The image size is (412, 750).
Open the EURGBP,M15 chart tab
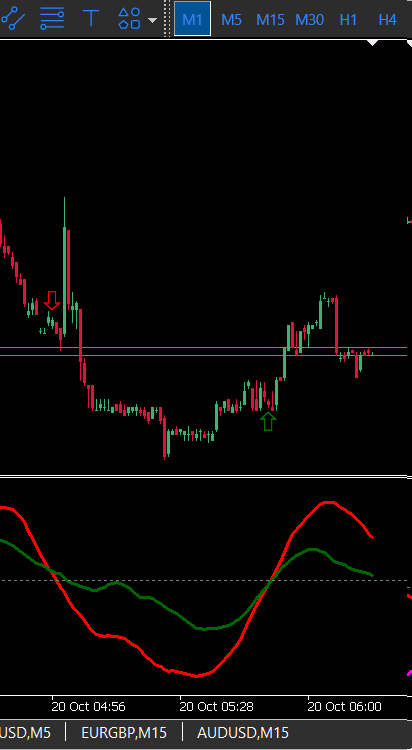point(124,732)
